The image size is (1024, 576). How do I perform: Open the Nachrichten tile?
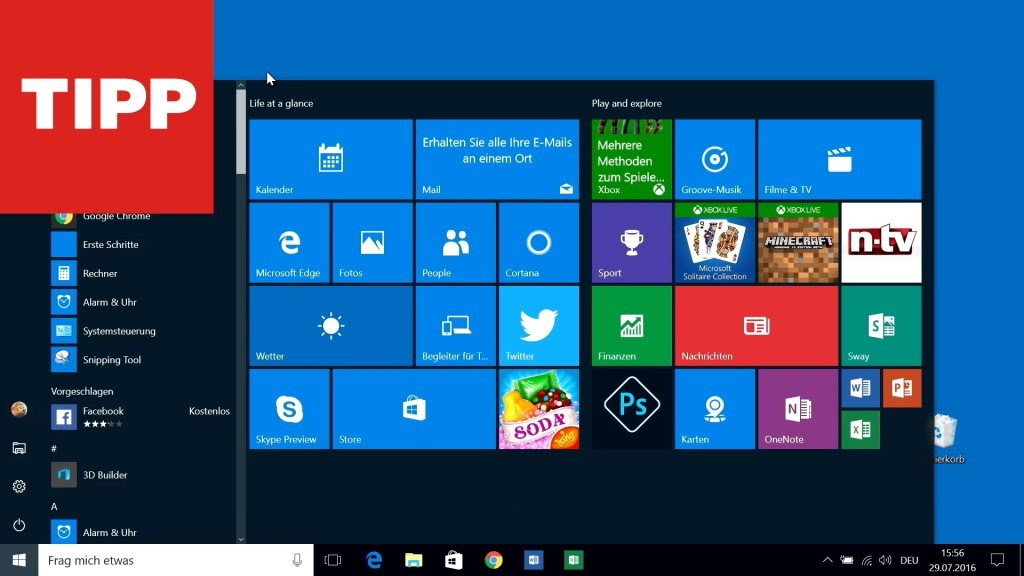pyautogui.click(x=756, y=326)
